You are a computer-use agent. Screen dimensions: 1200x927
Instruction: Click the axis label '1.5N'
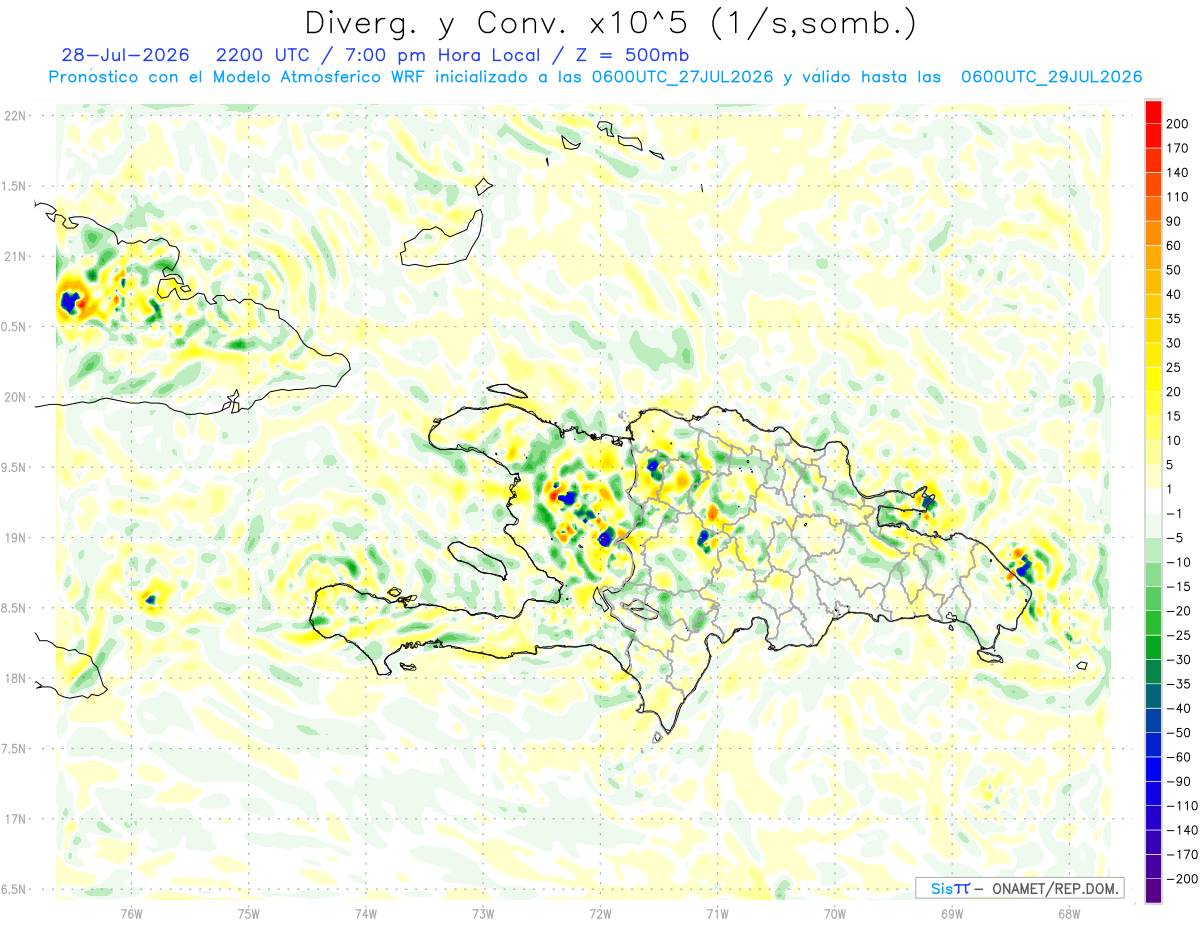tap(15, 186)
